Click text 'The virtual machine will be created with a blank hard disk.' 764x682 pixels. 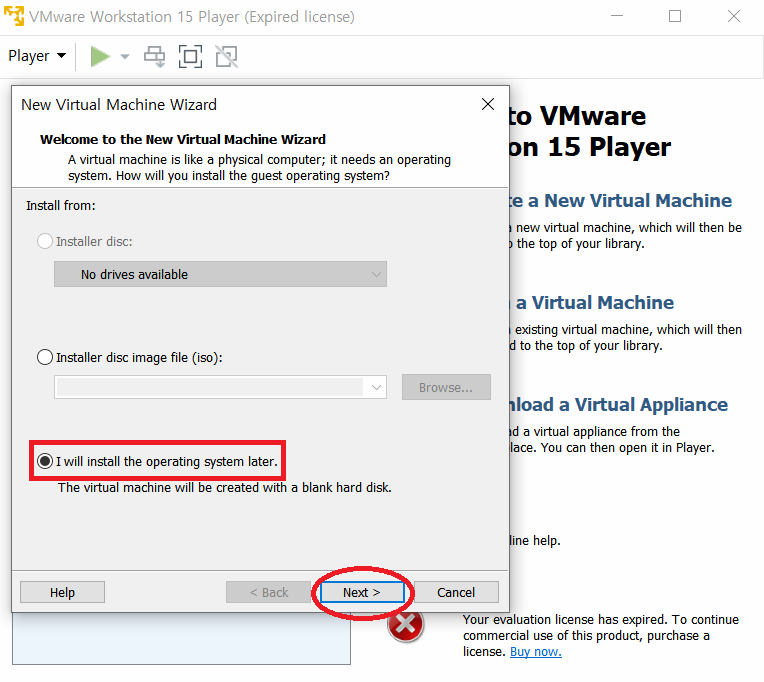tap(225, 488)
